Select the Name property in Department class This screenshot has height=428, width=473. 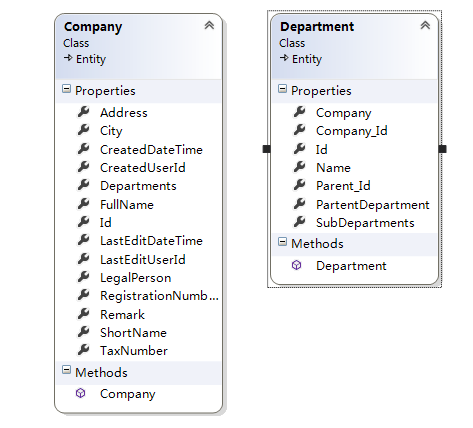click(x=333, y=168)
